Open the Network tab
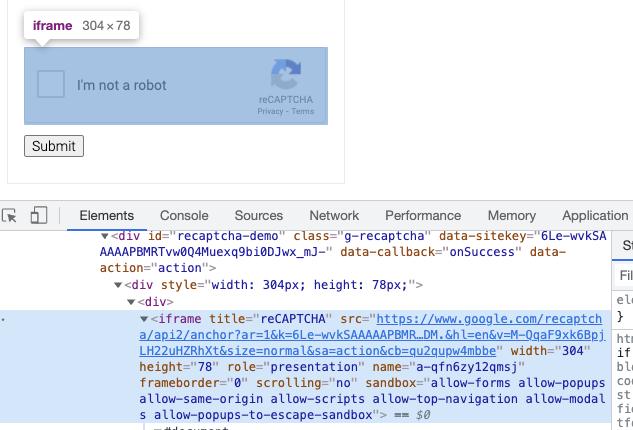Viewport: 633px width, 430px height. [334, 216]
